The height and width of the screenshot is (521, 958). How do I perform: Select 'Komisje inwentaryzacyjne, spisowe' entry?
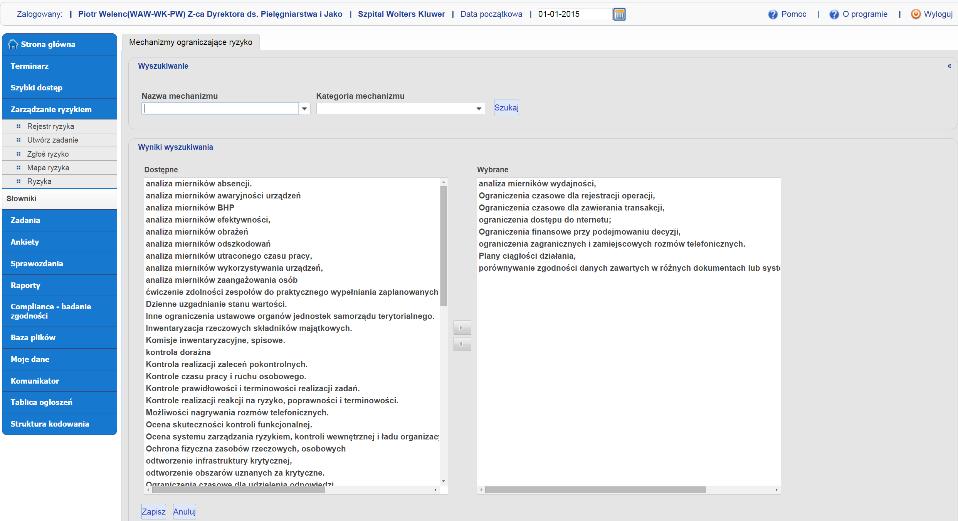tap(215, 340)
